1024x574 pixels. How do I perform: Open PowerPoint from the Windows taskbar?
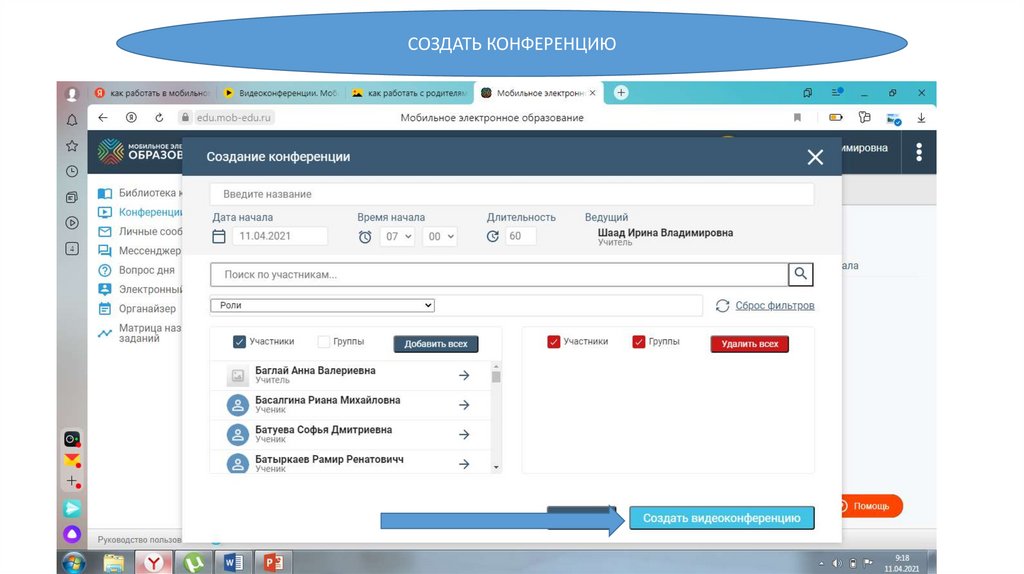(x=270, y=563)
